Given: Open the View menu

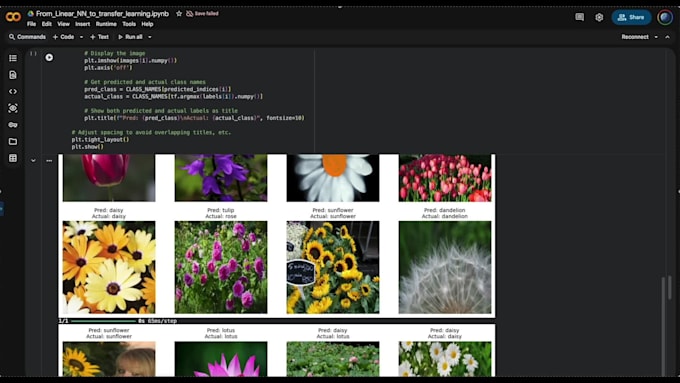Looking at the screenshot, I should click(x=63, y=24).
